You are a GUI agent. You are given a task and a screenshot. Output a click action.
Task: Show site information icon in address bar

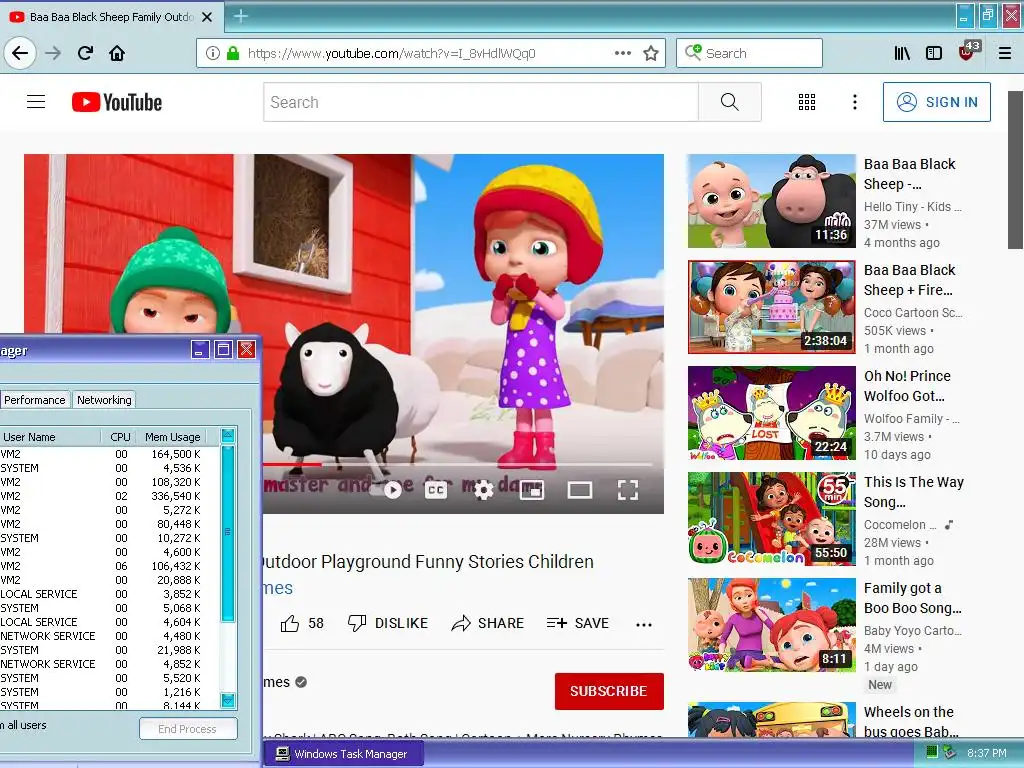[x=213, y=53]
